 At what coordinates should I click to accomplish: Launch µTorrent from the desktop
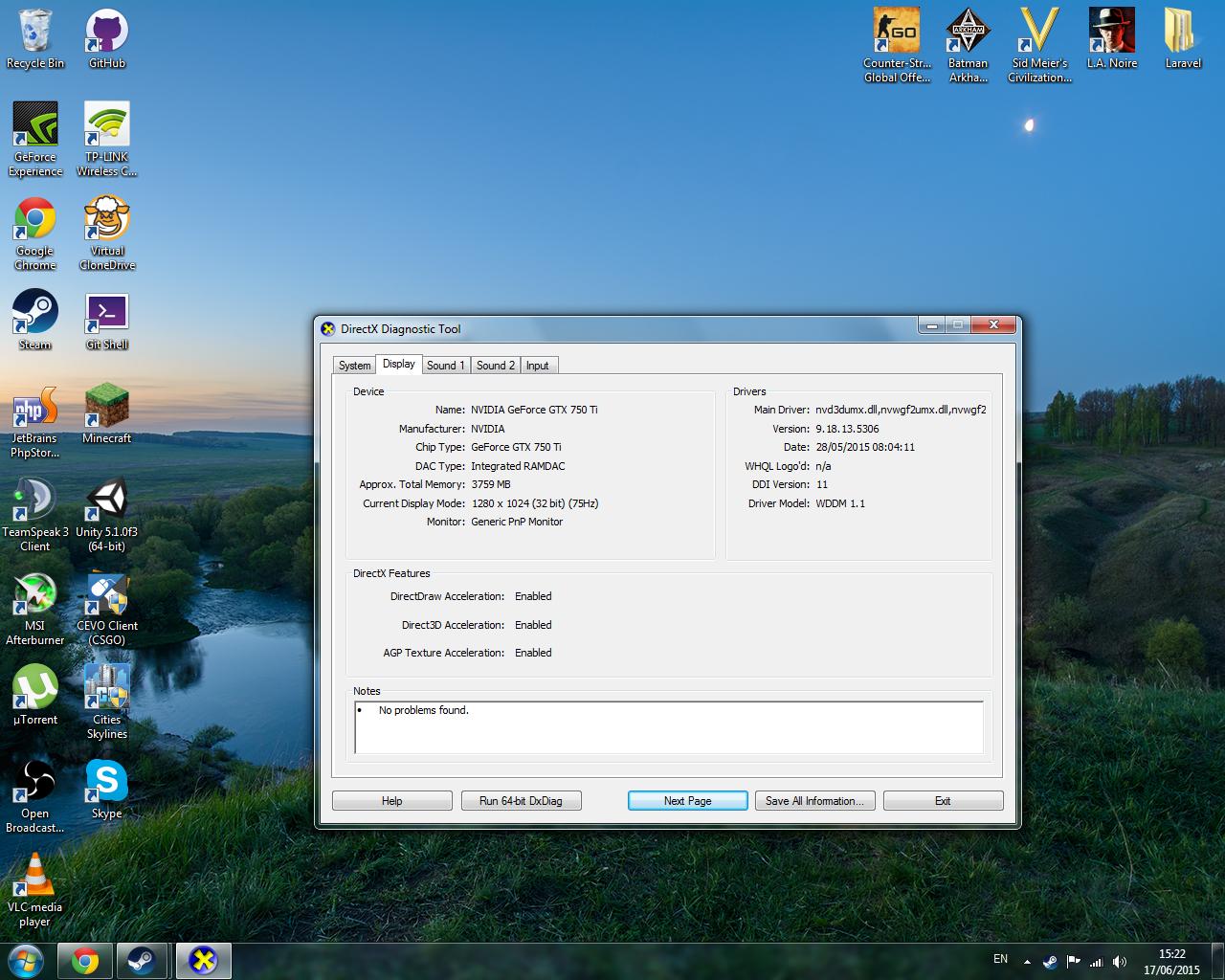[x=35, y=695]
